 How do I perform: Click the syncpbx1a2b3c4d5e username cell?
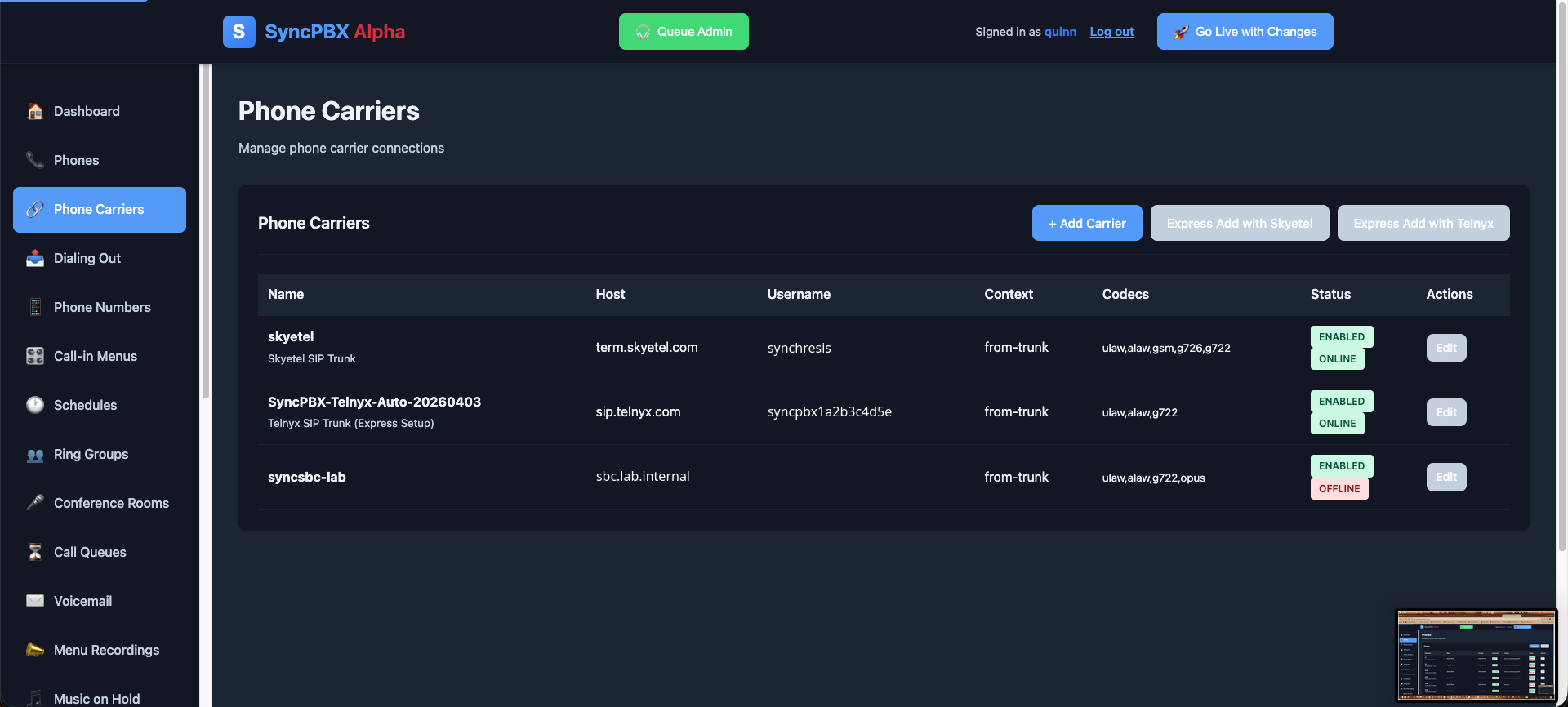(830, 411)
